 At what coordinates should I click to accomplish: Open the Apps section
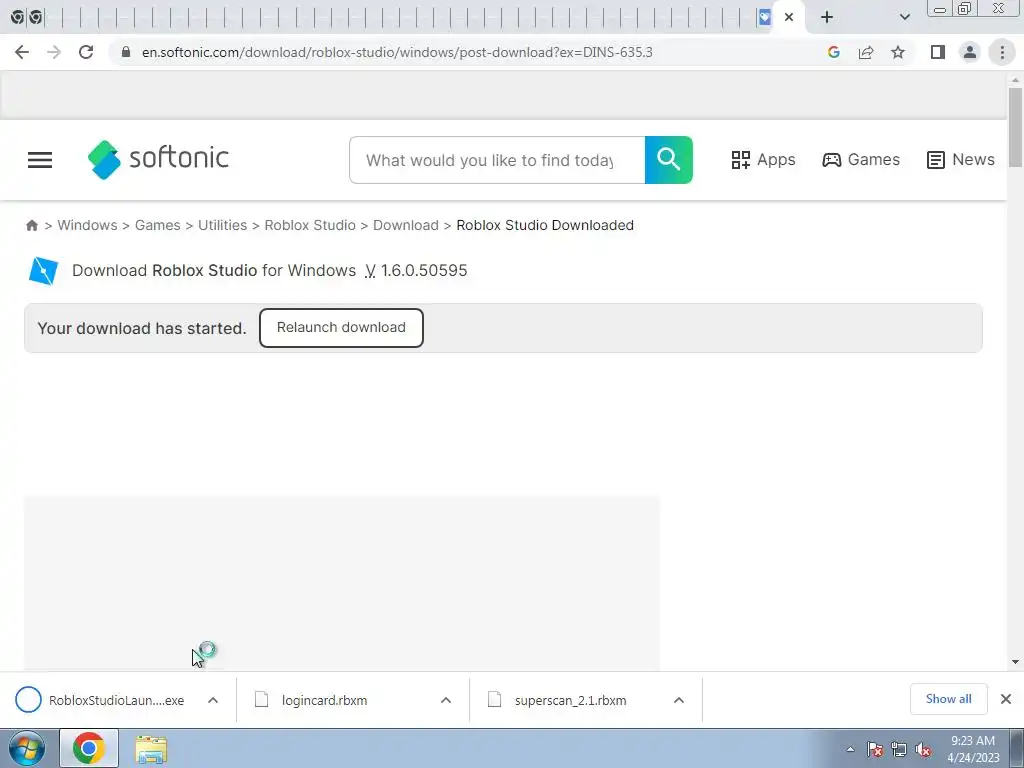[x=763, y=160]
